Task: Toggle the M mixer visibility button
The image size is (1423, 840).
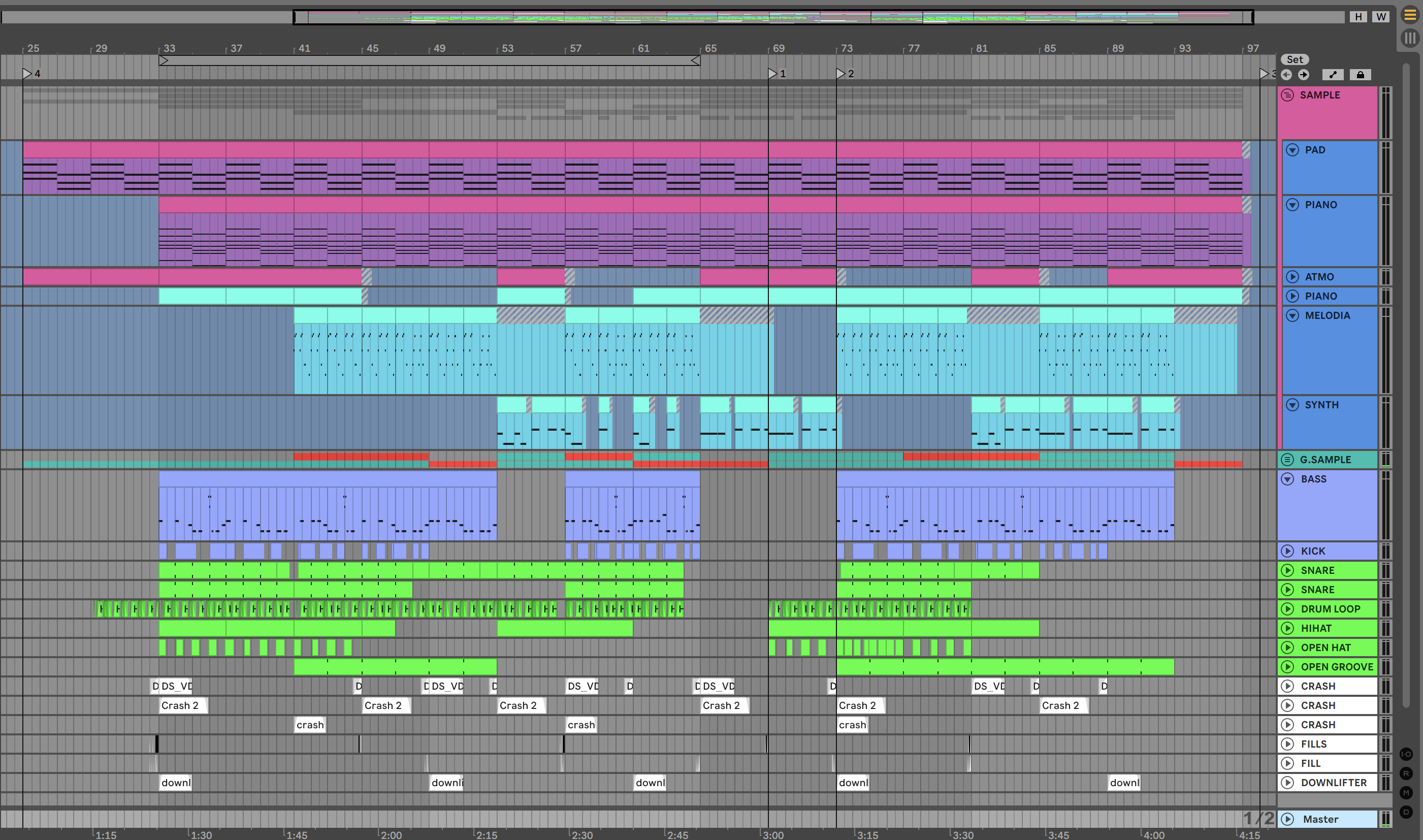Action: tap(1406, 792)
